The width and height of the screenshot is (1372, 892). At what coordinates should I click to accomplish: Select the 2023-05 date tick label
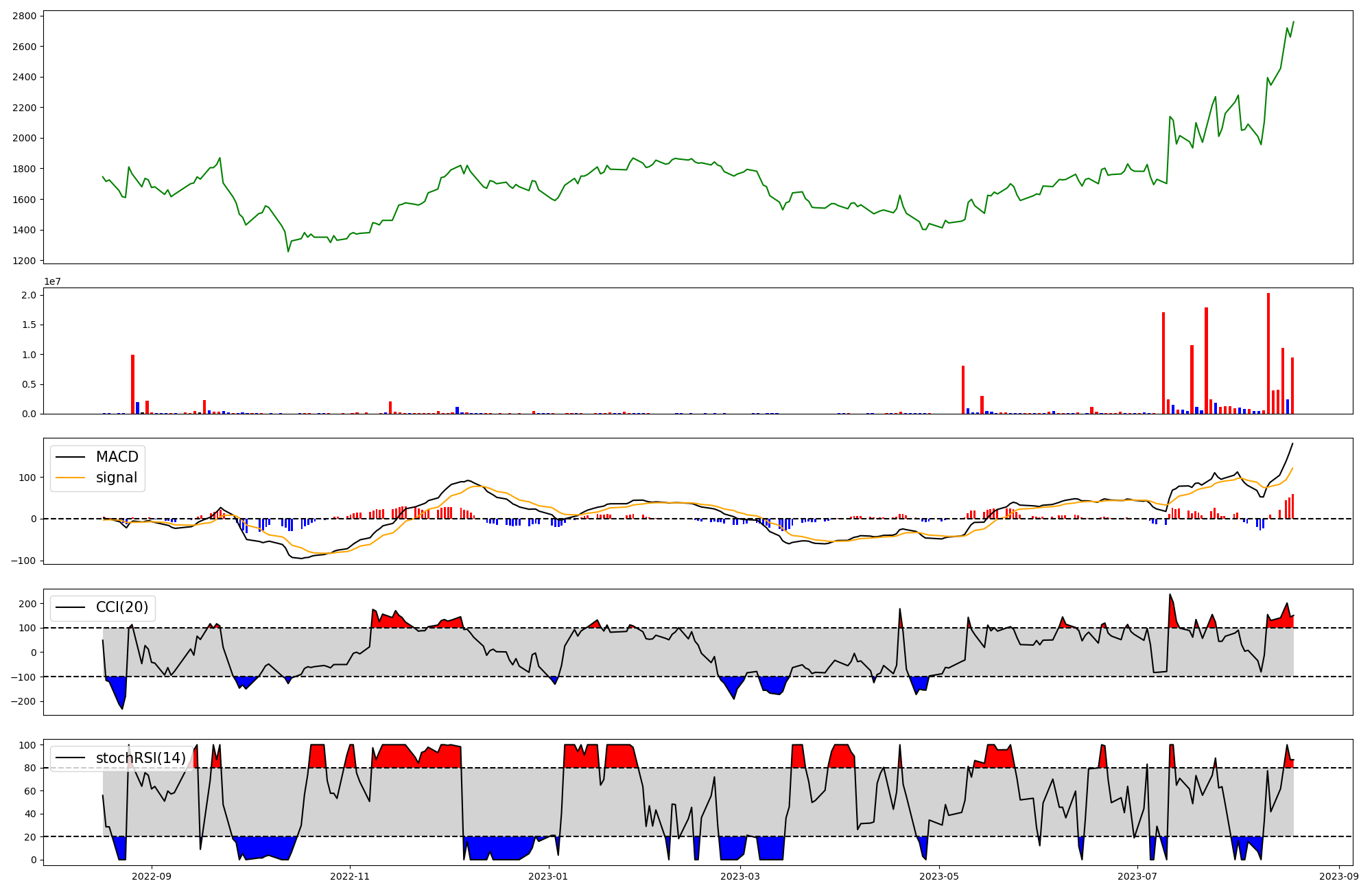tap(939, 876)
